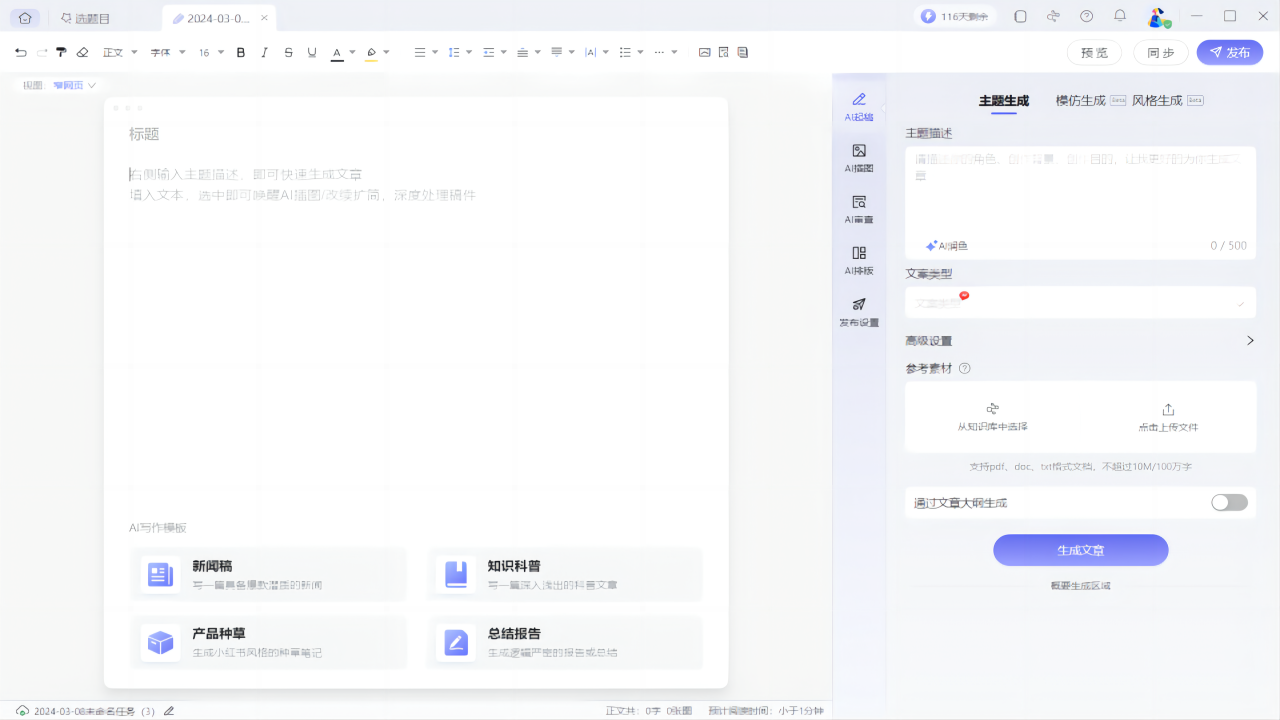Open the AI排版 layout panel
Viewport: 1280px width, 720px height.
click(858, 259)
